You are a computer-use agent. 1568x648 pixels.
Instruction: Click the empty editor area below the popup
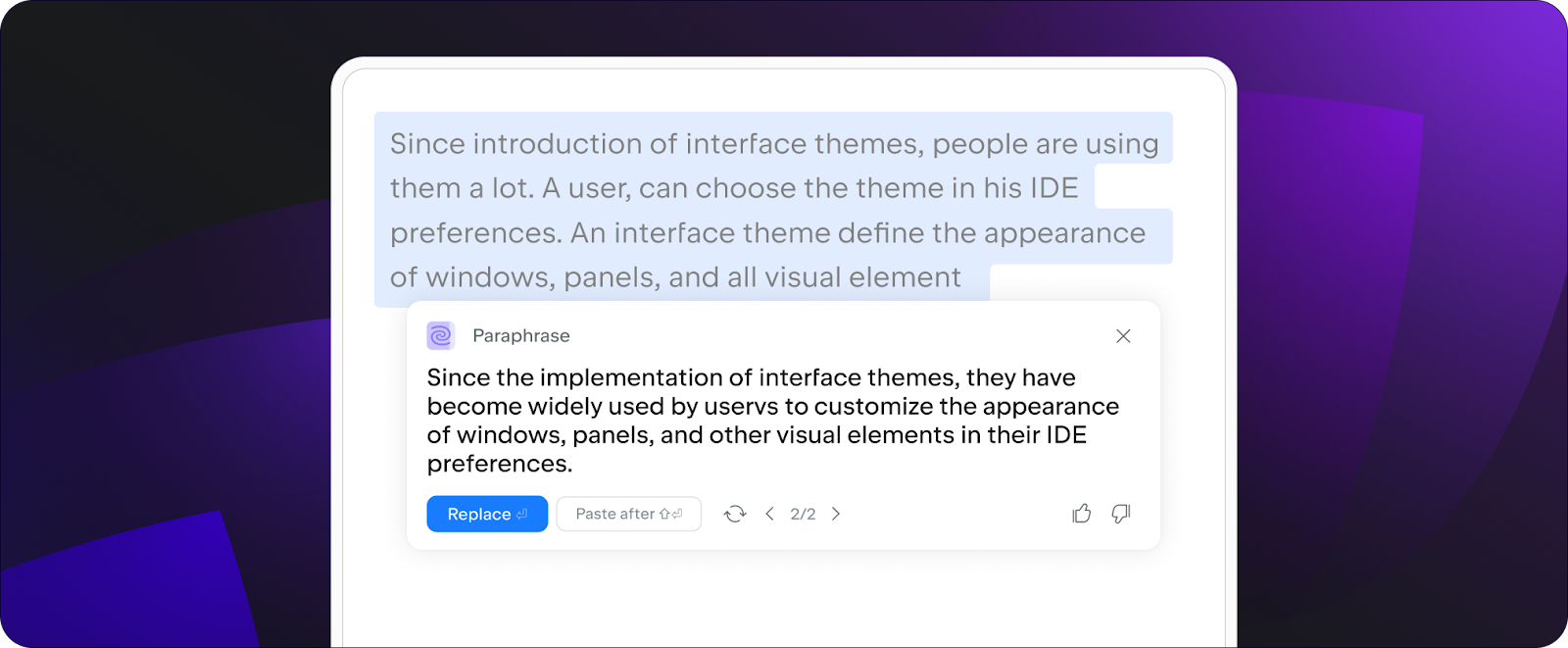click(x=784, y=600)
